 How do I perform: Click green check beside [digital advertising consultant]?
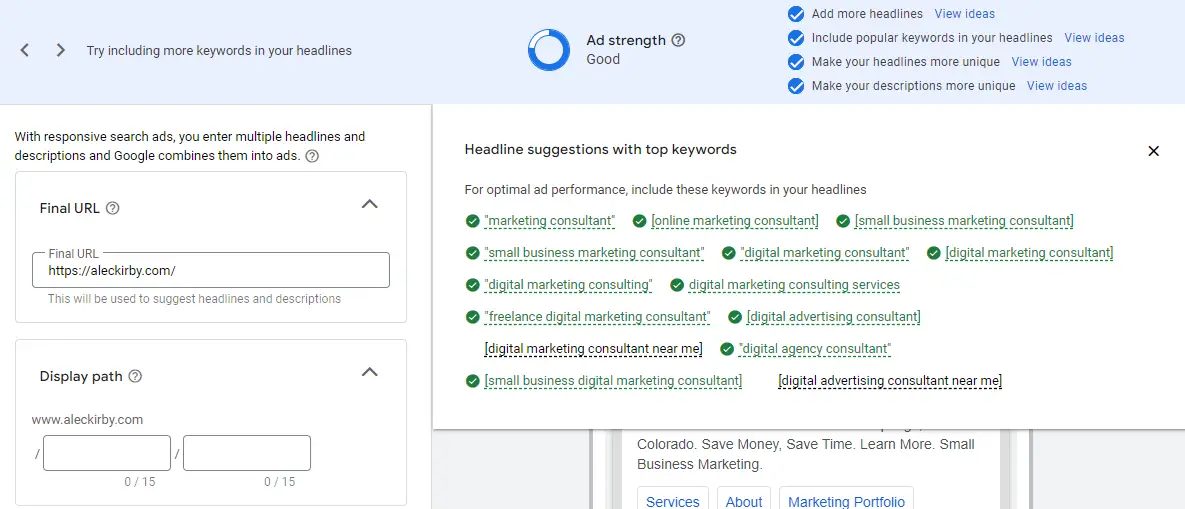point(735,316)
